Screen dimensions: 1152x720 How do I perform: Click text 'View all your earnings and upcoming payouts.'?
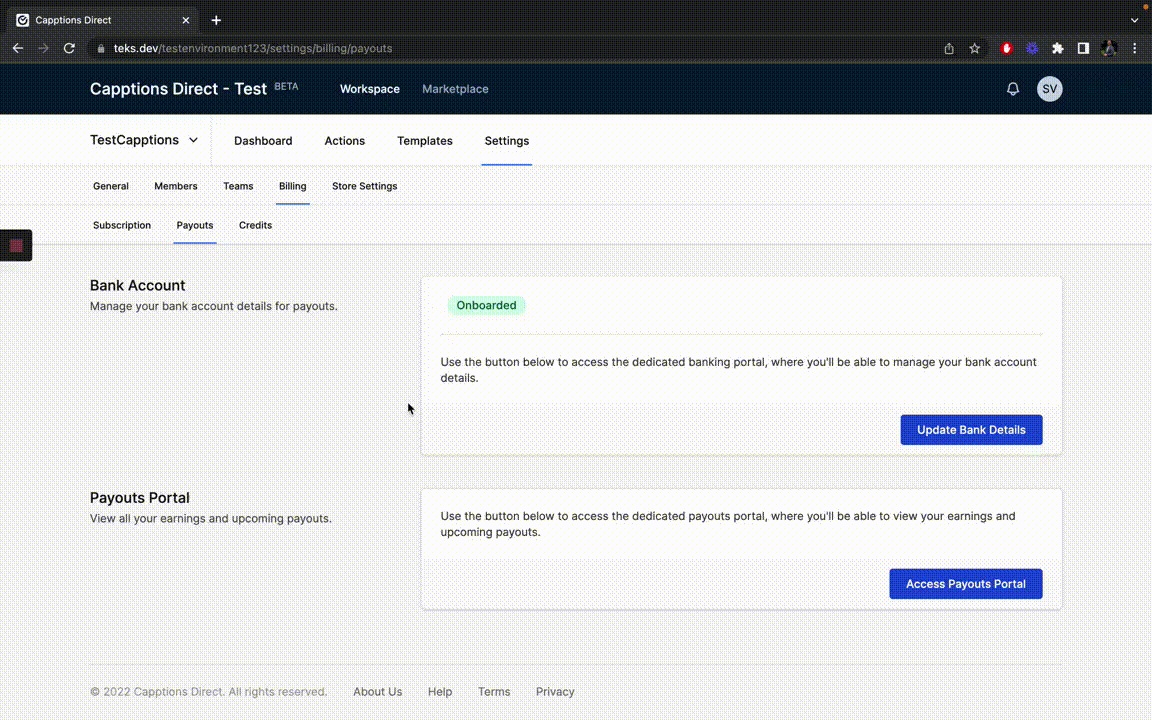211,519
